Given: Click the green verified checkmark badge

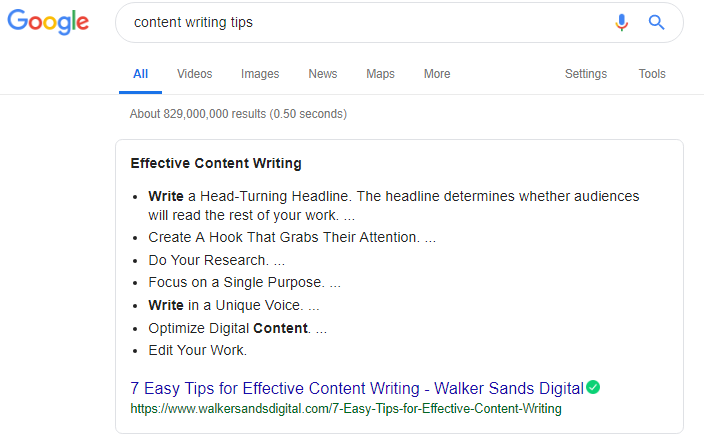Looking at the screenshot, I should click(x=593, y=386).
